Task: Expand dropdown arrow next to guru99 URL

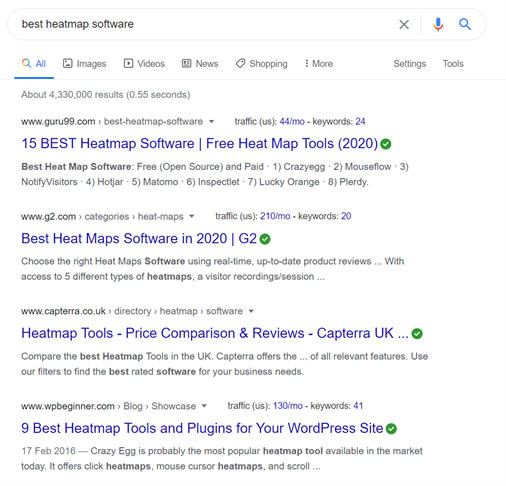Action: [x=211, y=122]
